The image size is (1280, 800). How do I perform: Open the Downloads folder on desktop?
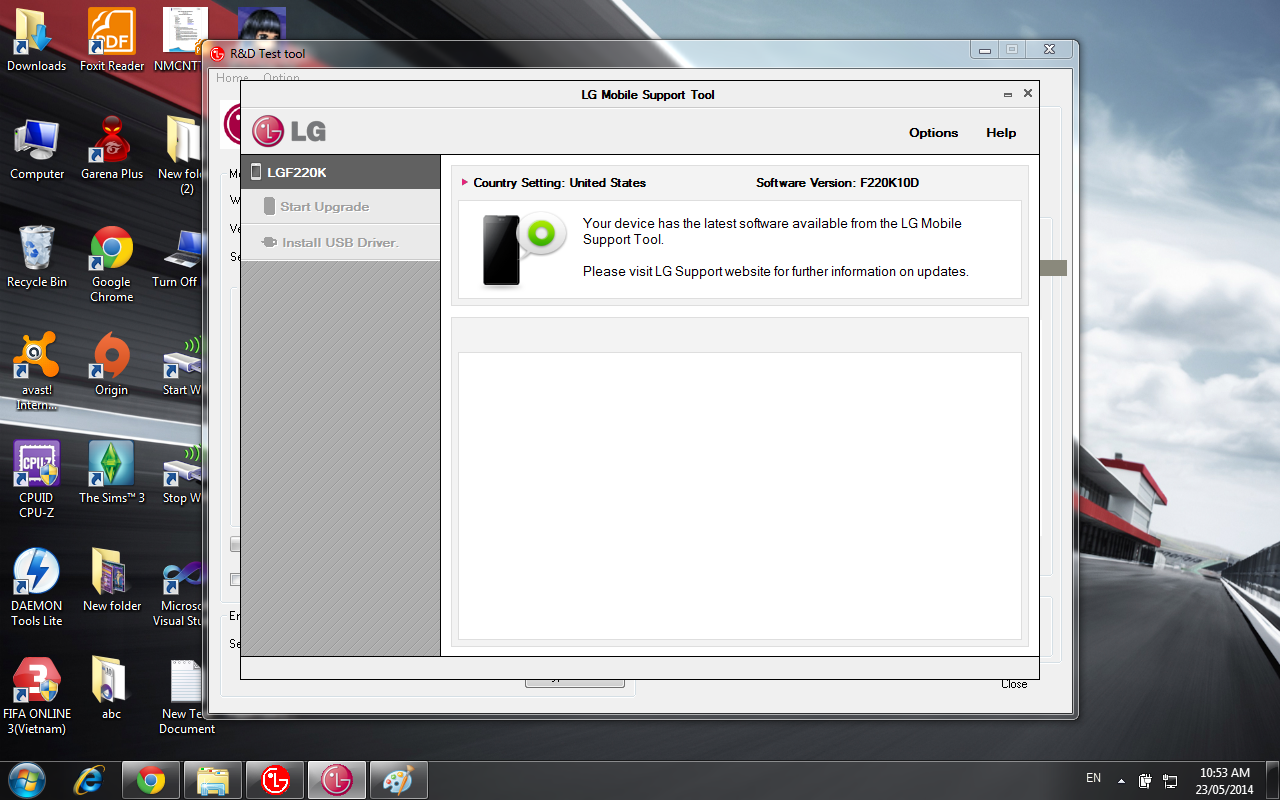[37, 40]
